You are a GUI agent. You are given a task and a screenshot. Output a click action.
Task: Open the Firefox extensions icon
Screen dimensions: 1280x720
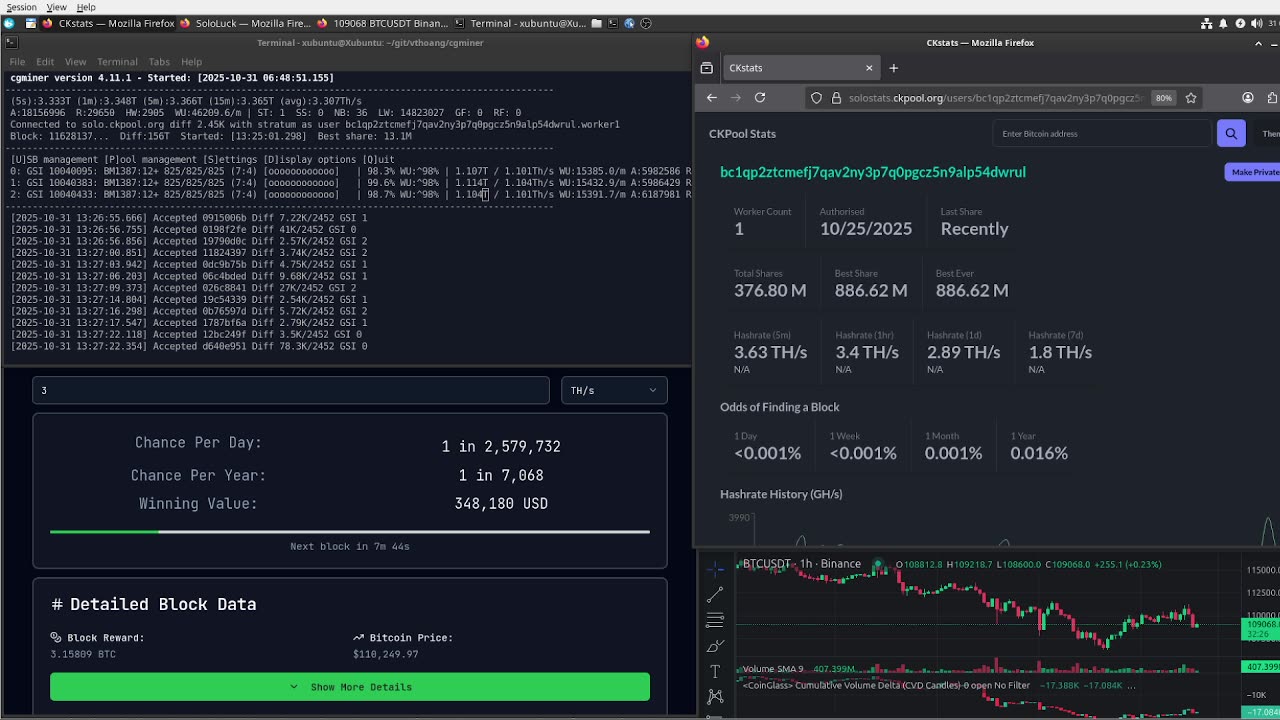click(x=1272, y=98)
